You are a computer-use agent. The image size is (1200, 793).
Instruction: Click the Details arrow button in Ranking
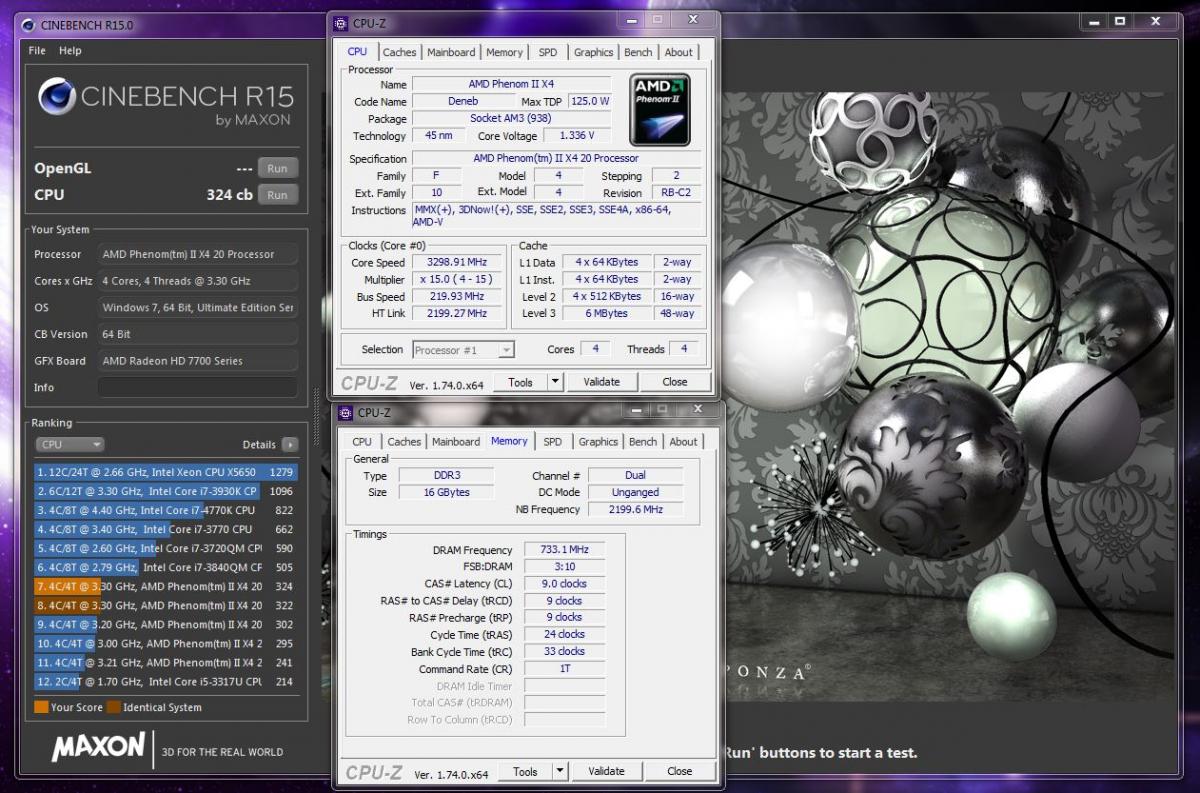[289, 444]
